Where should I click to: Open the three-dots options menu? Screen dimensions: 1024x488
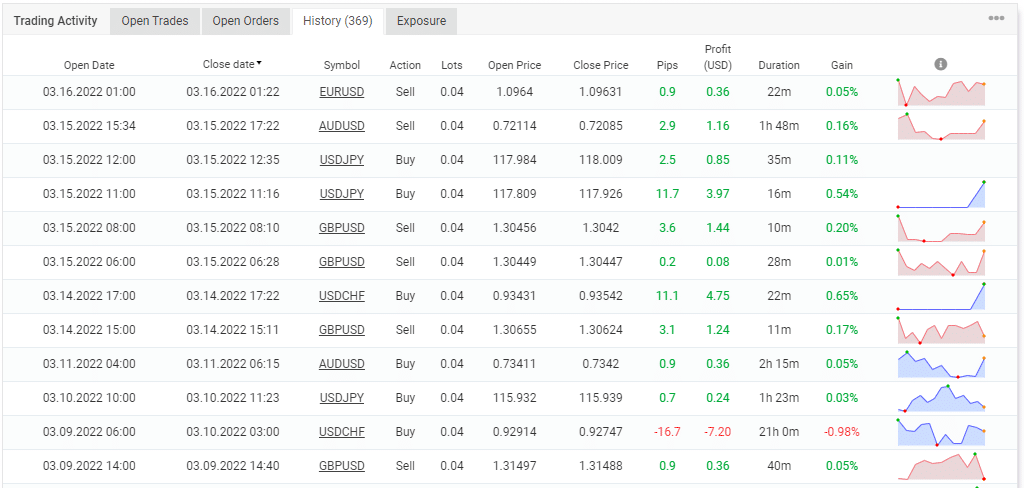tap(996, 19)
